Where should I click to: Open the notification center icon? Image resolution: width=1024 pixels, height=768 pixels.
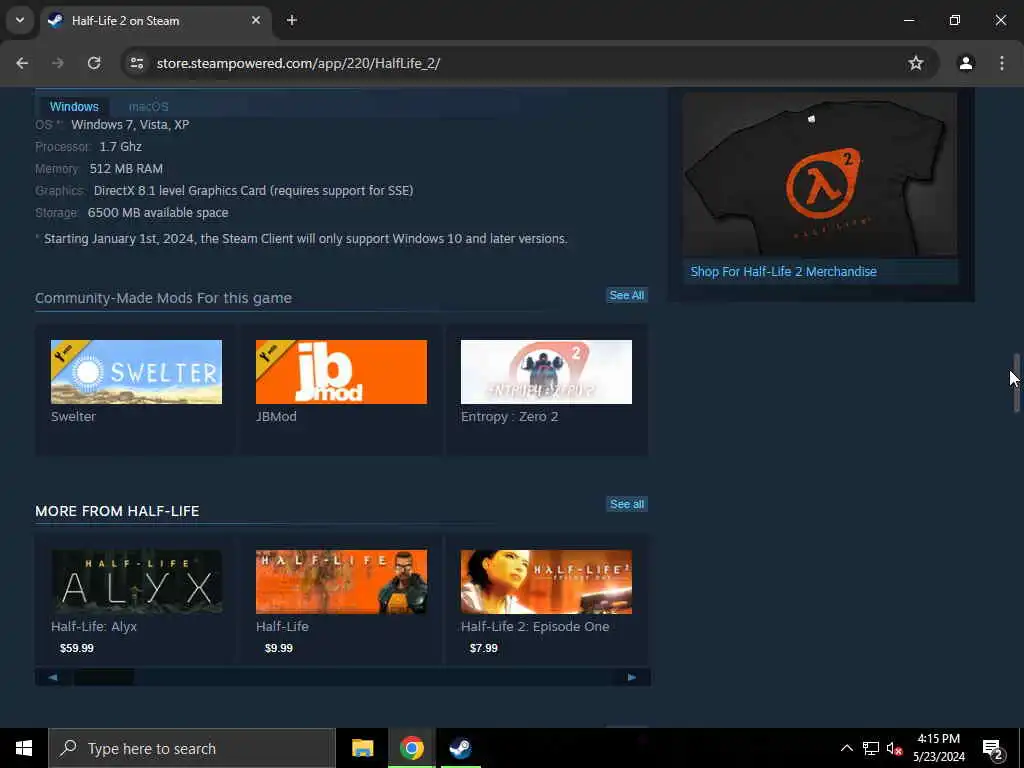pyautogui.click(x=993, y=748)
